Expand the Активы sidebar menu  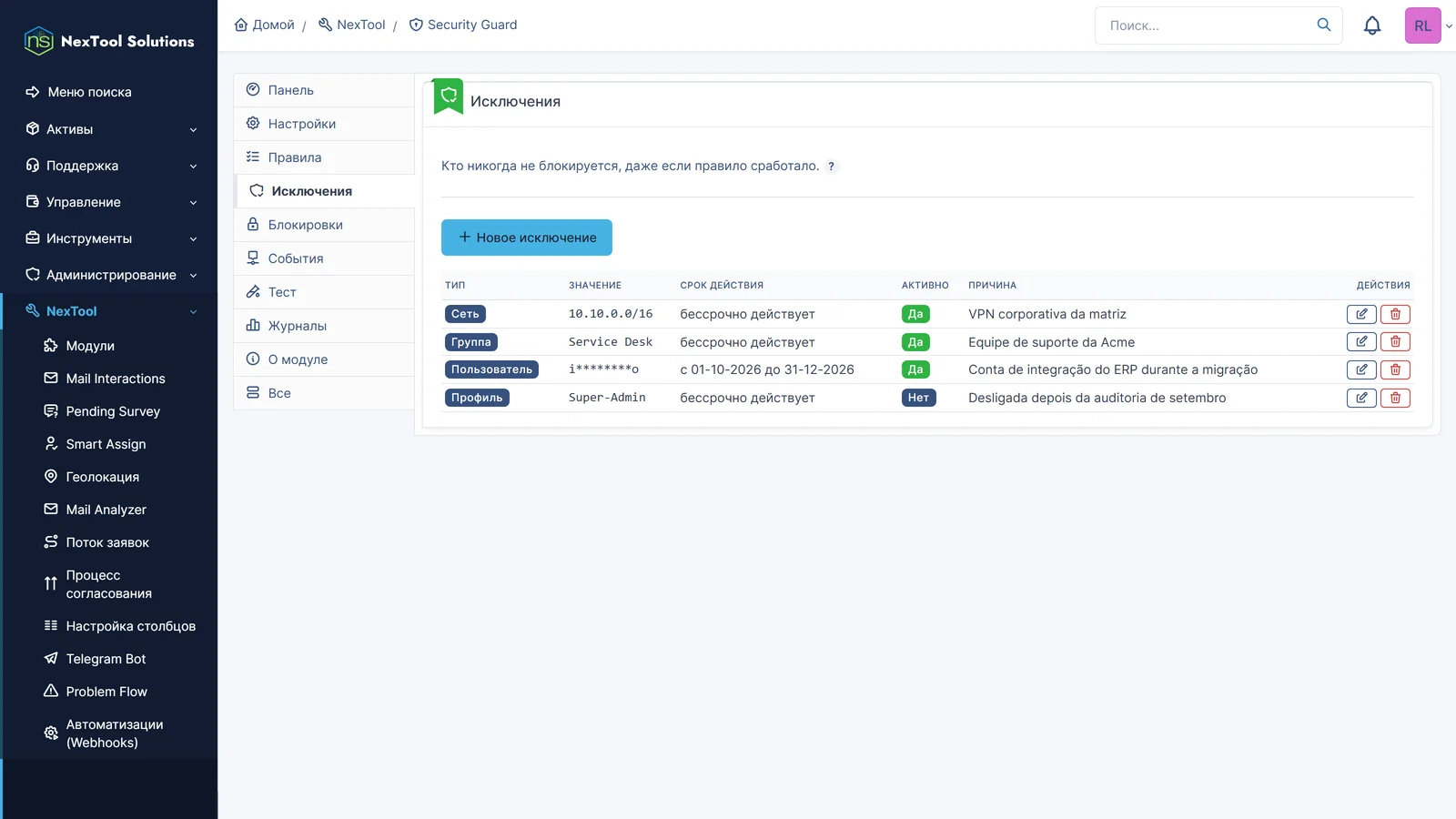[109, 129]
